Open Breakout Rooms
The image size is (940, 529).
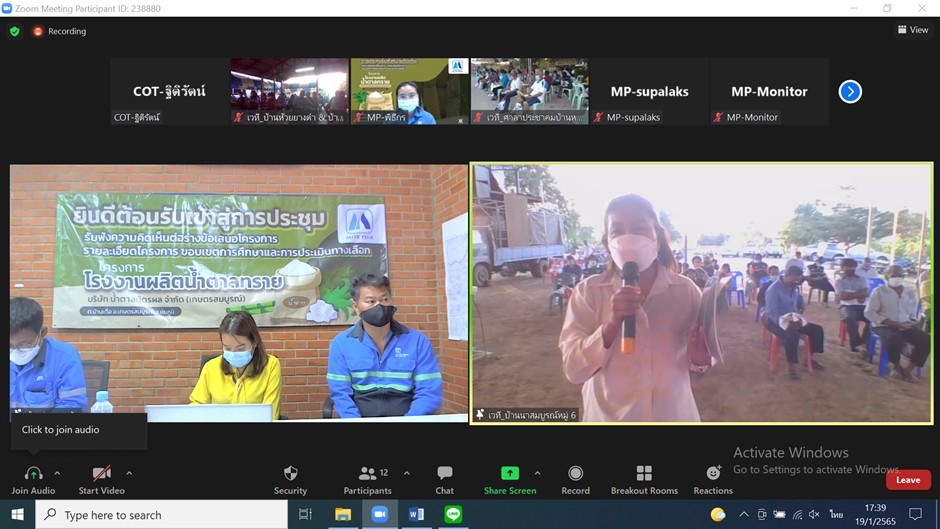(x=644, y=478)
